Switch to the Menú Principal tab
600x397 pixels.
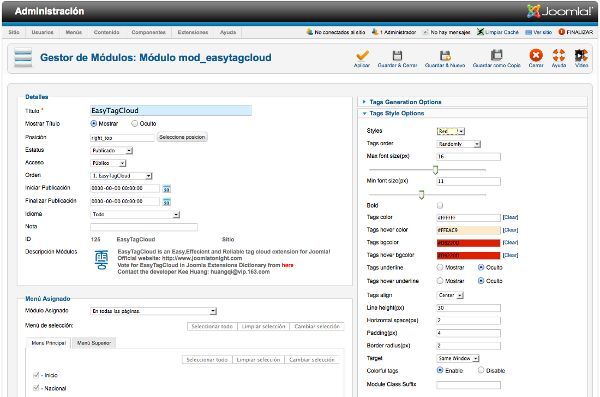coord(49,343)
